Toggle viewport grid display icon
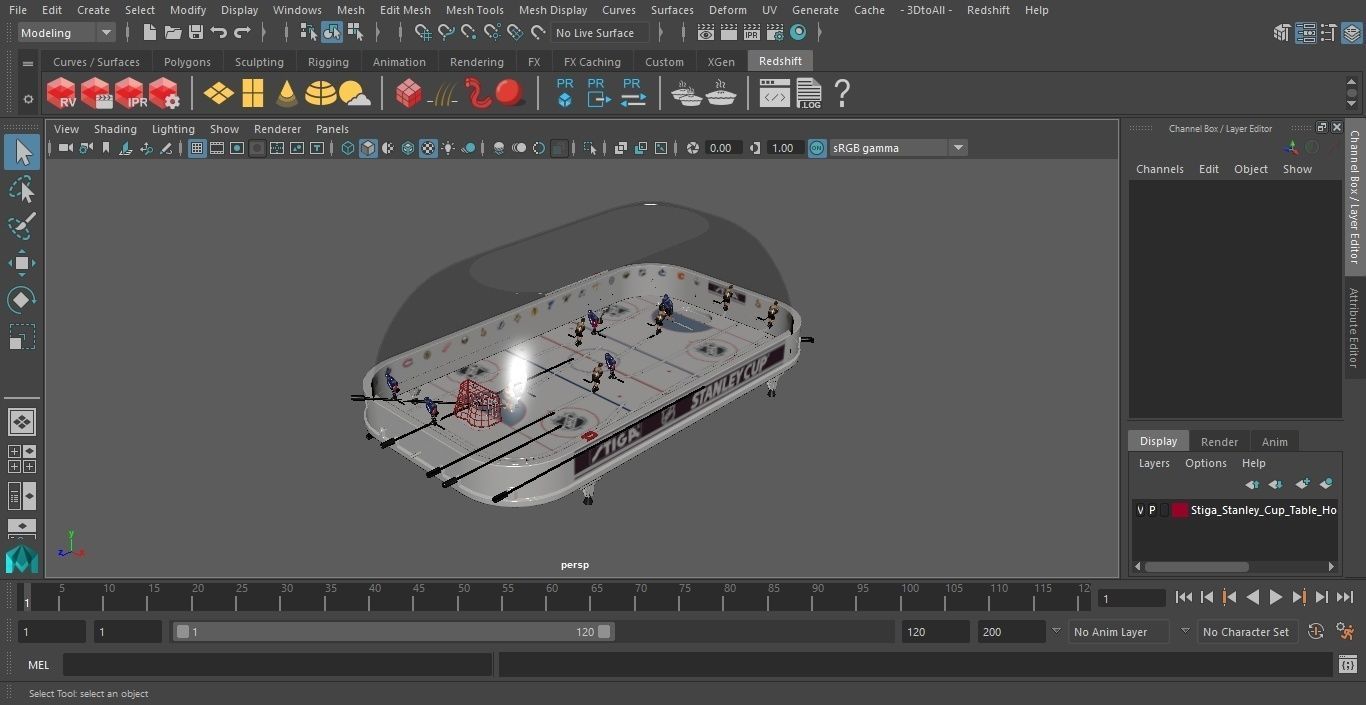 coord(197,148)
